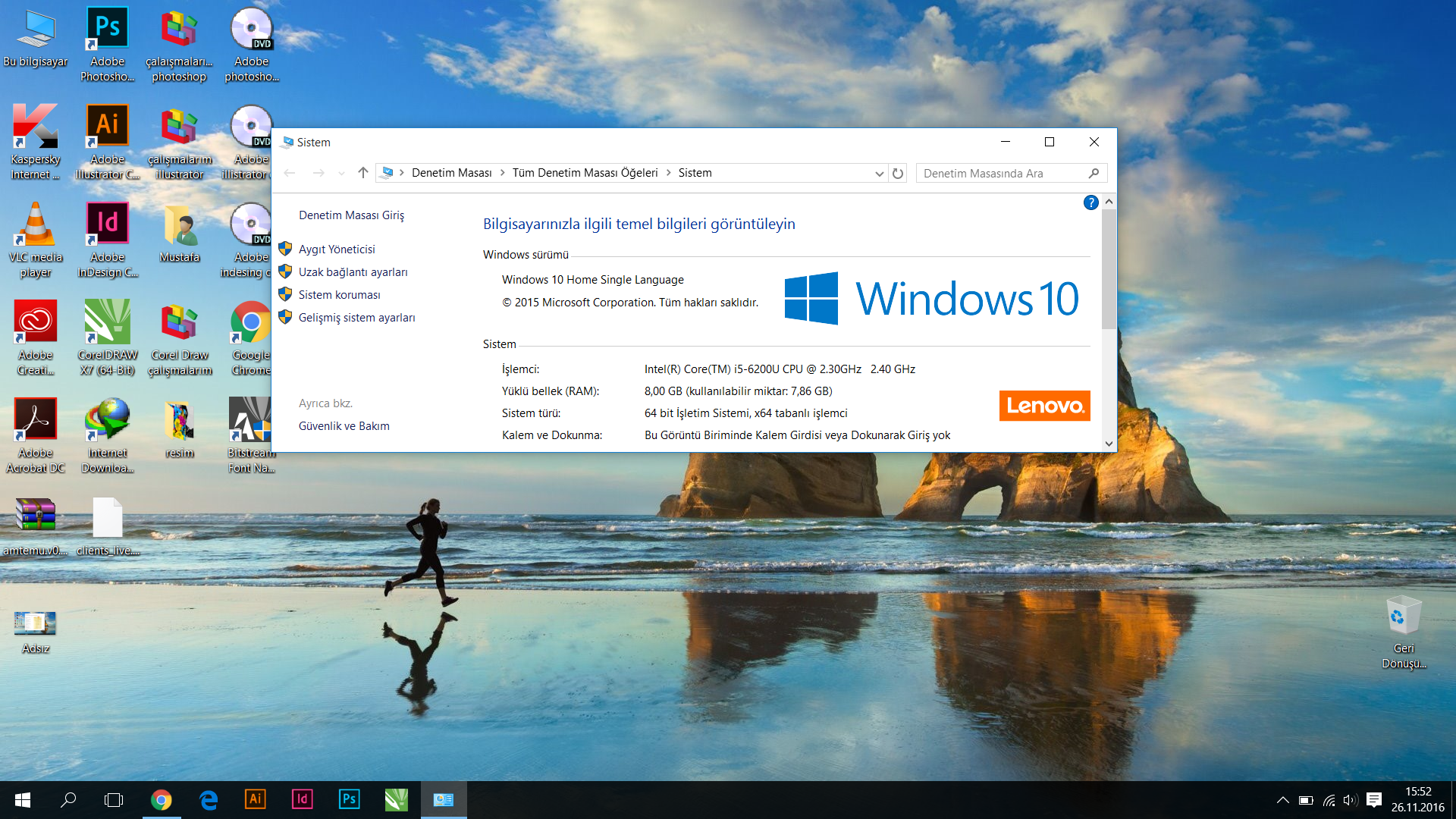The height and width of the screenshot is (819, 1456).
Task: Open Illustrator from the taskbar
Action: click(x=255, y=800)
